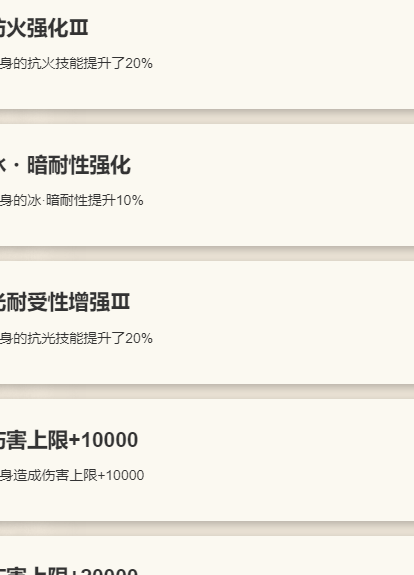
Task: Open the 火强化Ⅲ skill title
Action: click(44, 28)
